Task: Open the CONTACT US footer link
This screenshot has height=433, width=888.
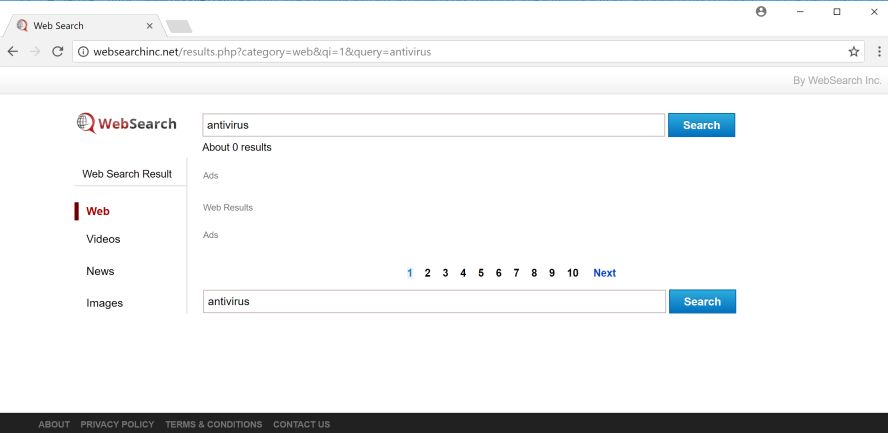Action: (301, 424)
